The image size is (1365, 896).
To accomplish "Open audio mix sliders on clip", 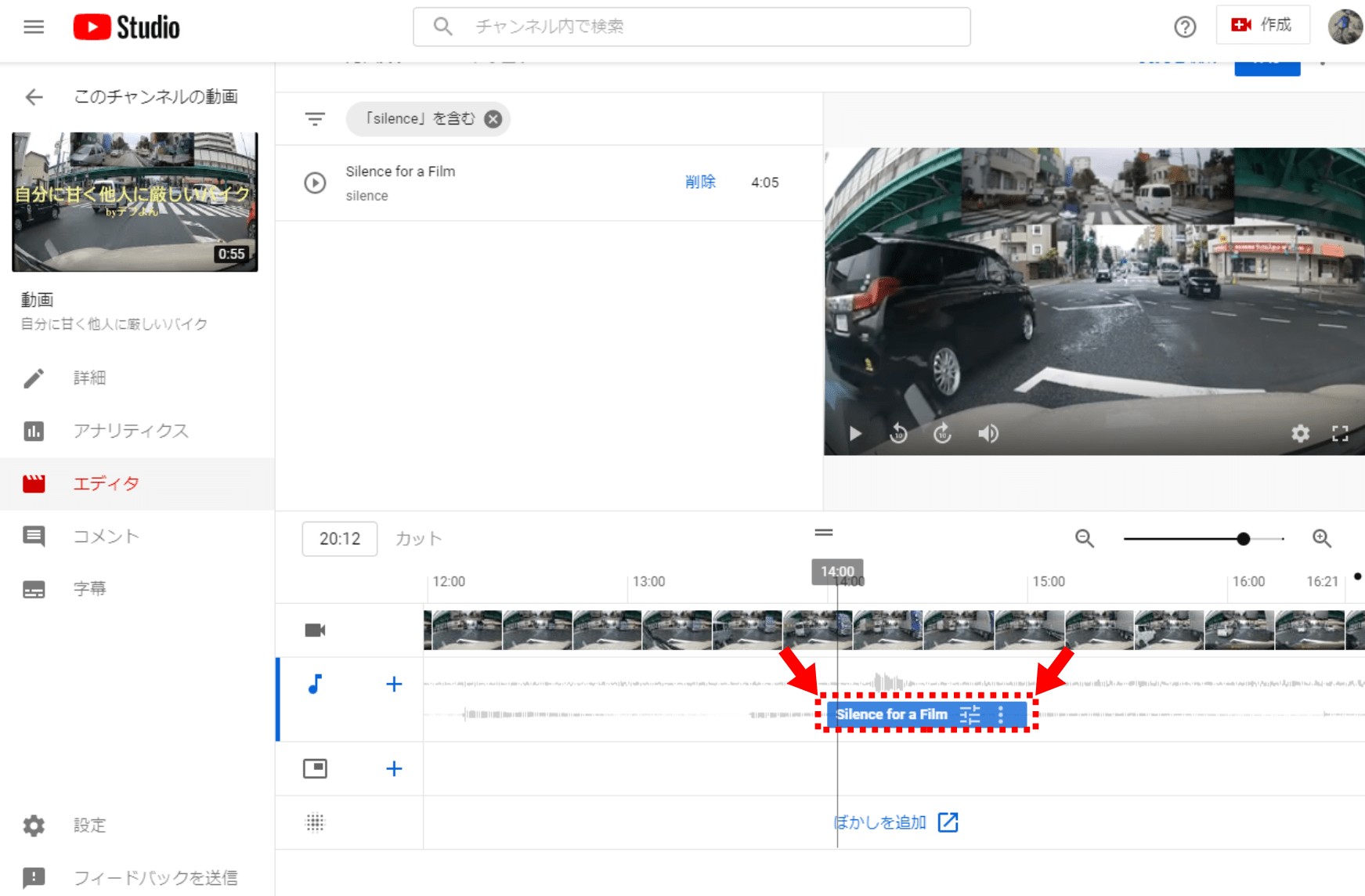I will (x=970, y=714).
